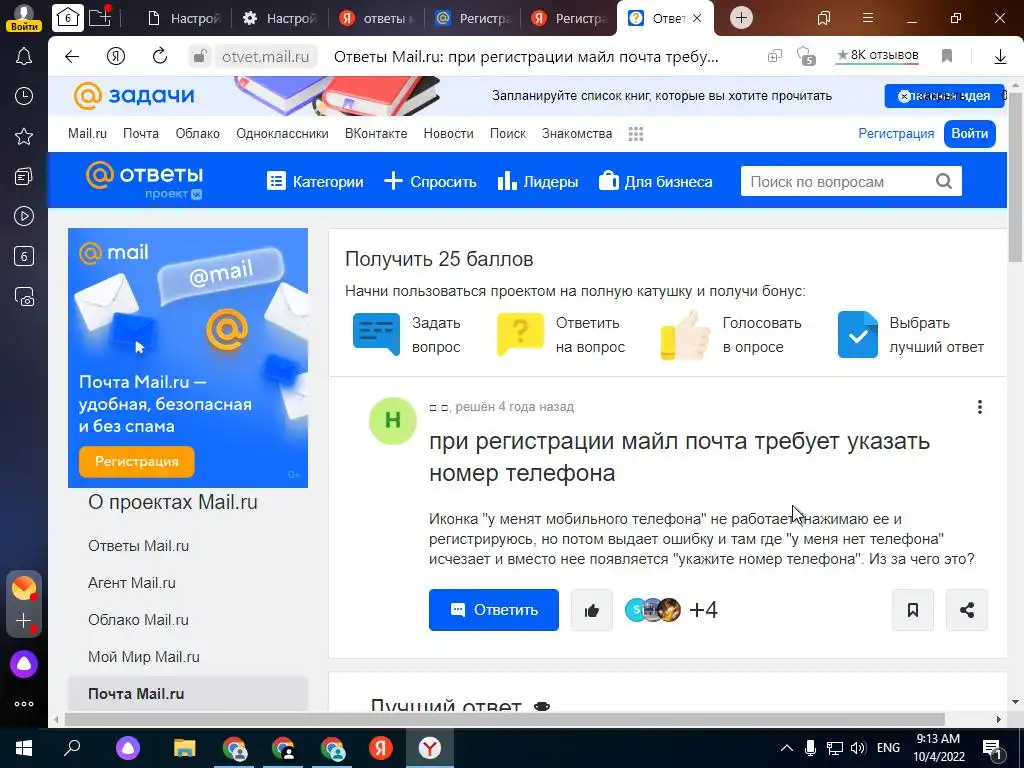Image resolution: width=1024 pixels, height=768 pixels.
Task: Click the blue Войти button
Action: click(969, 133)
